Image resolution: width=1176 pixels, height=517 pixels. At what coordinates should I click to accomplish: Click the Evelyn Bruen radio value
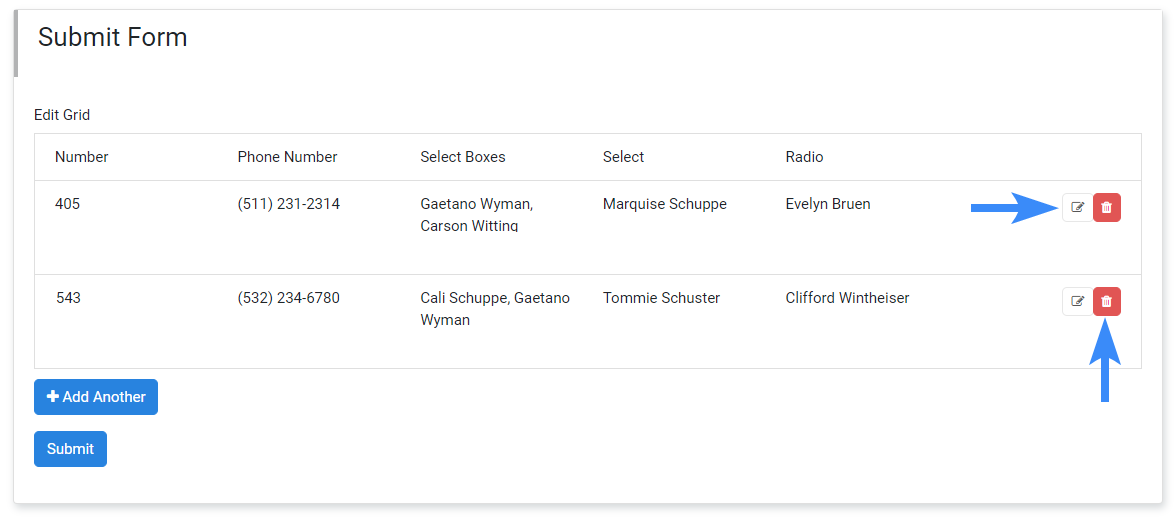(828, 204)
